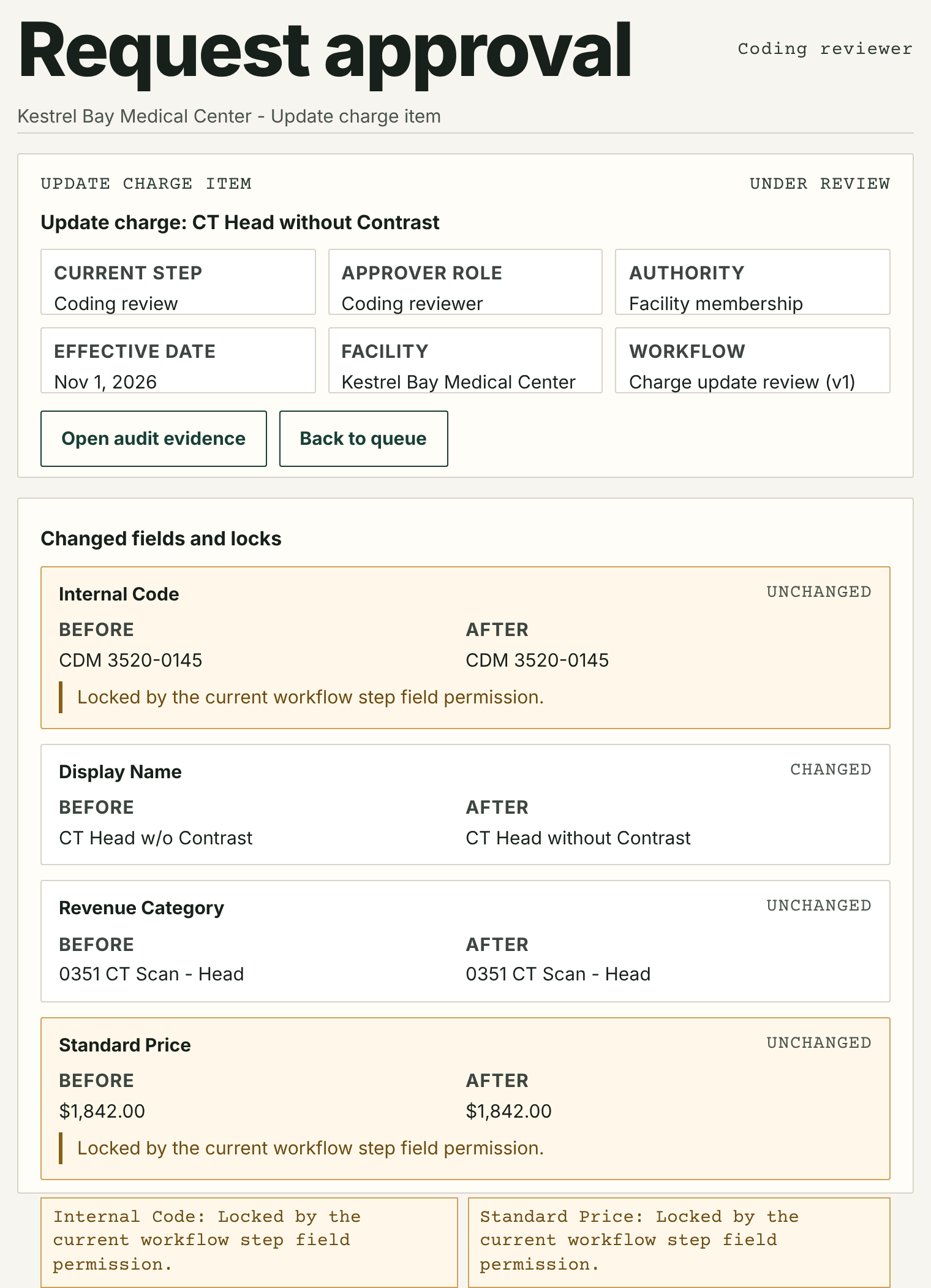Viewport: 931px width, 1288px height.
Task: Click the Revenue Category AFTER value "0351 CT Scan - Head"
Action: point(558,974)
